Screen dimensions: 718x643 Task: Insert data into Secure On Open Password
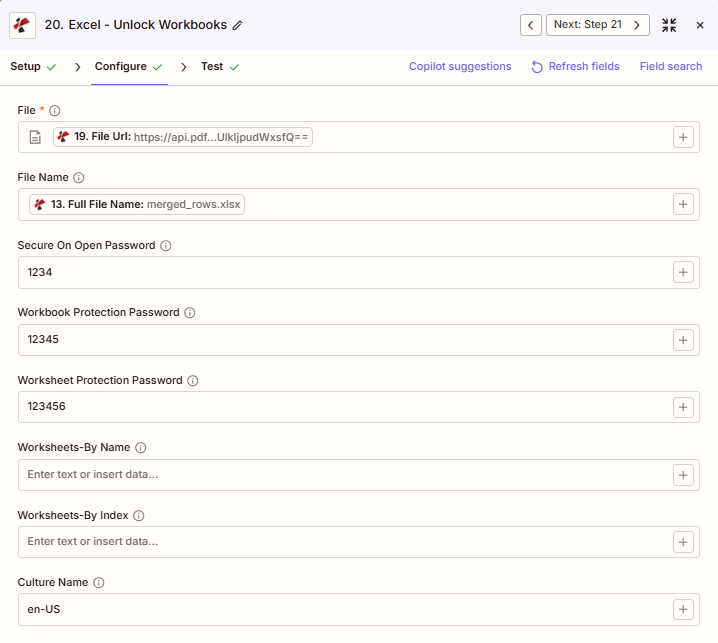683,272
